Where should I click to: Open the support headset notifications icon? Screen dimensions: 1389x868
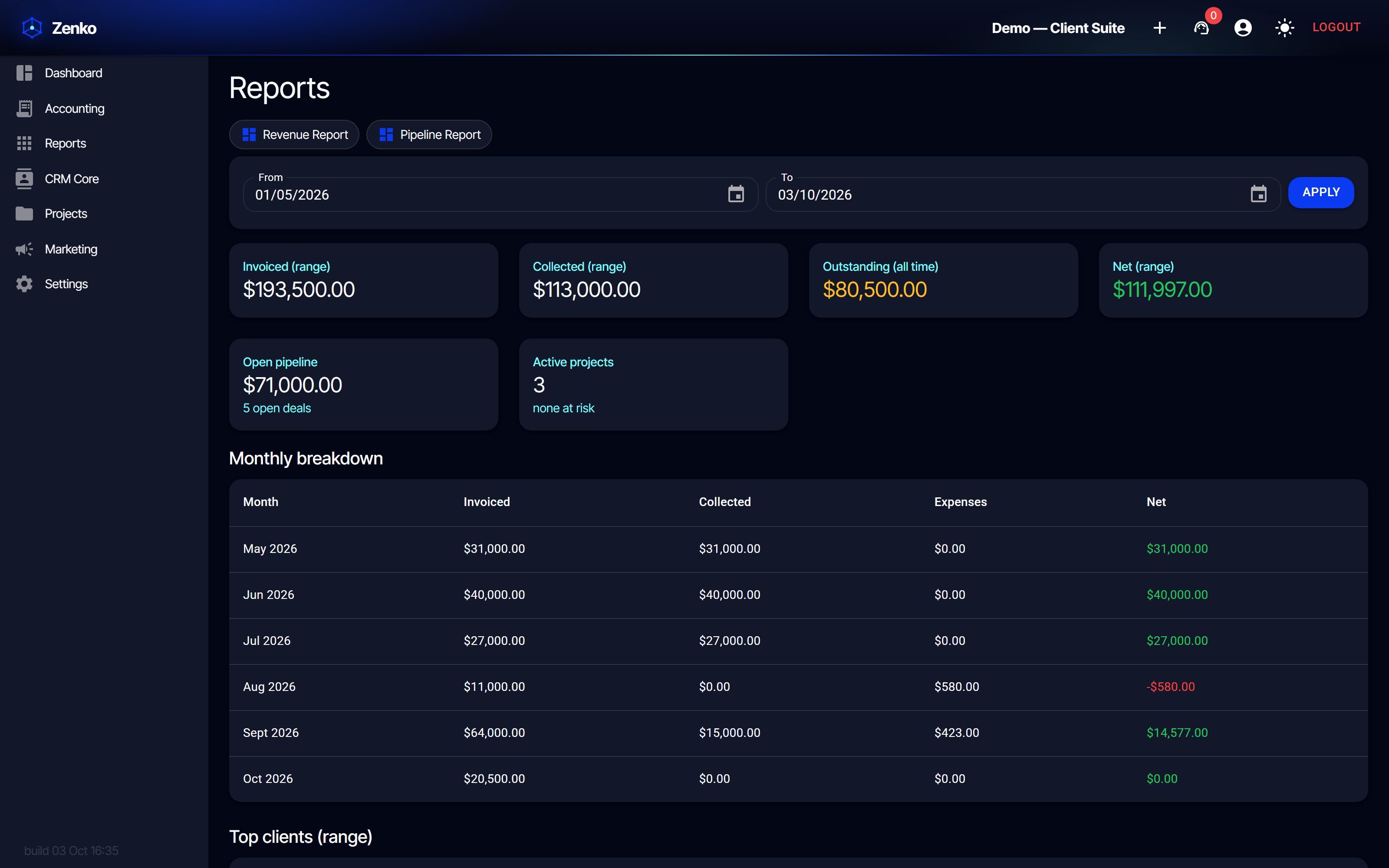pyautogui.click(x=1201, y=27)
